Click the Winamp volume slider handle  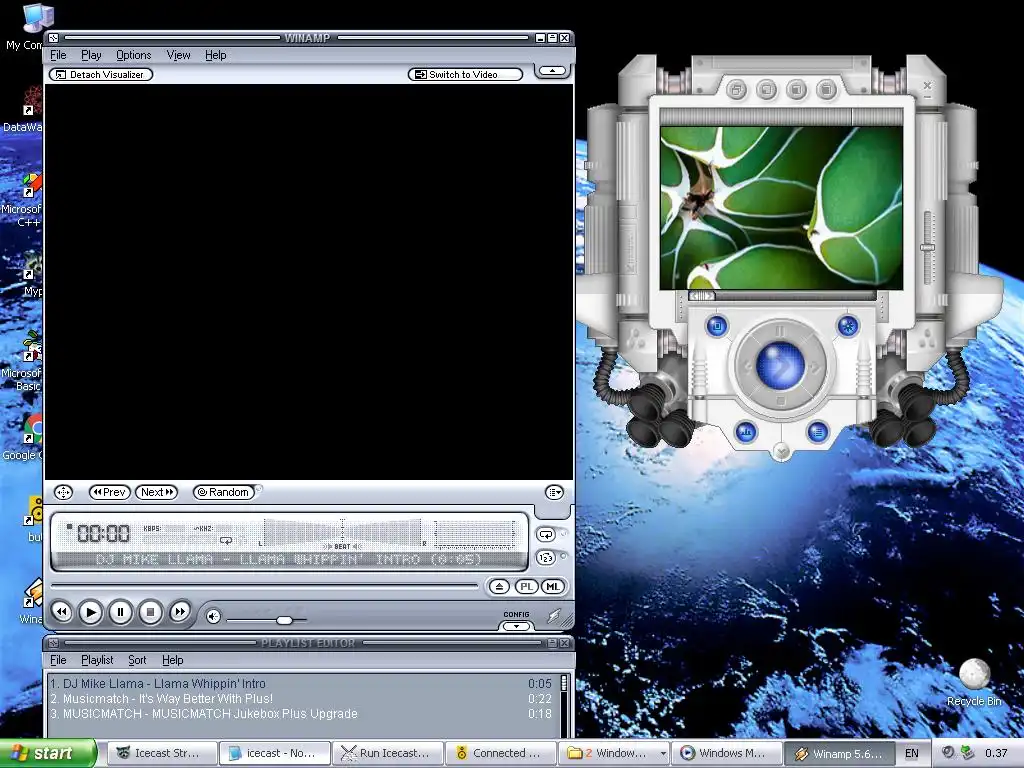pos(284,620)
